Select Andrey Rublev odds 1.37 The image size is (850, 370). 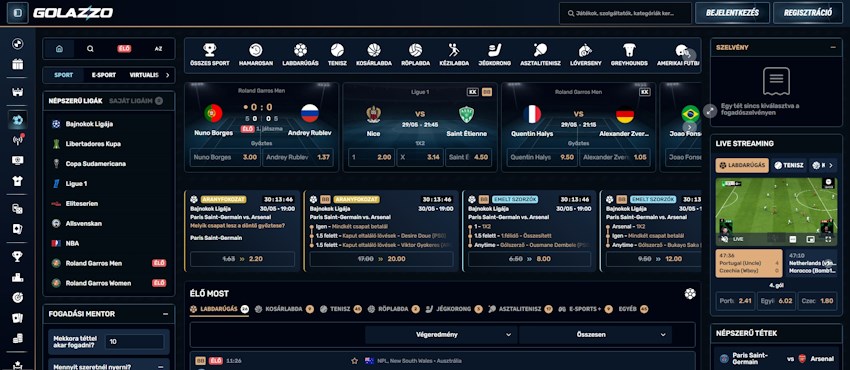tap(298, 158)
